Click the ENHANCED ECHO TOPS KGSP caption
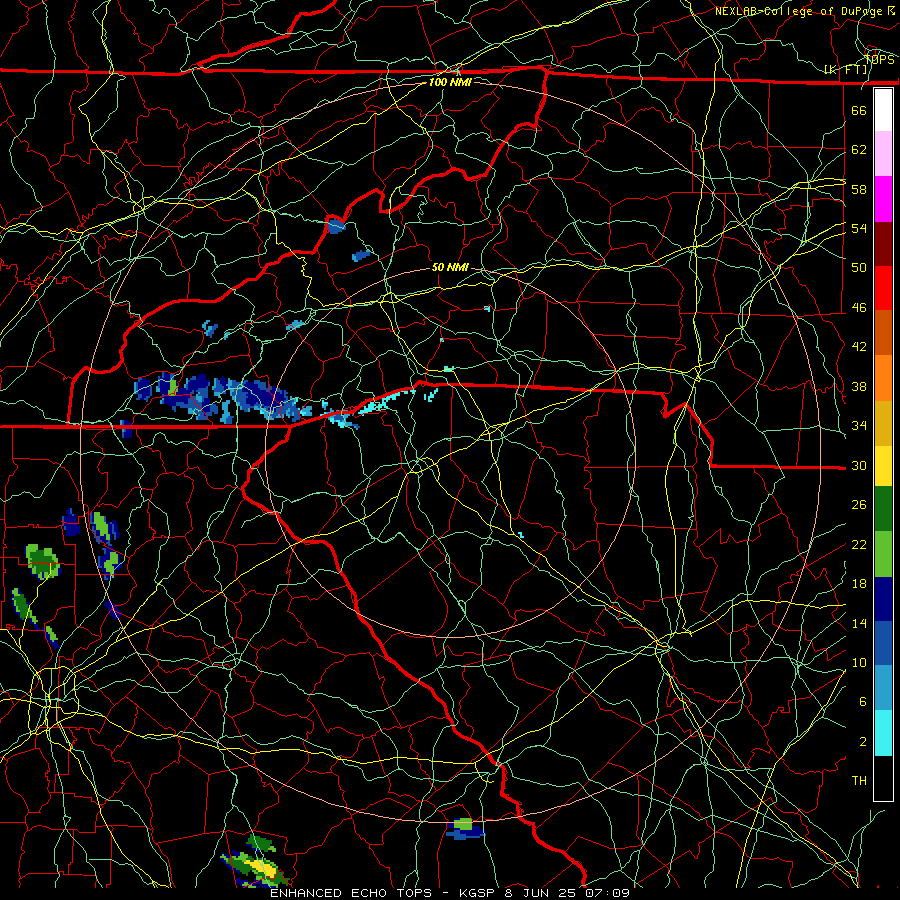 (450, 893)
